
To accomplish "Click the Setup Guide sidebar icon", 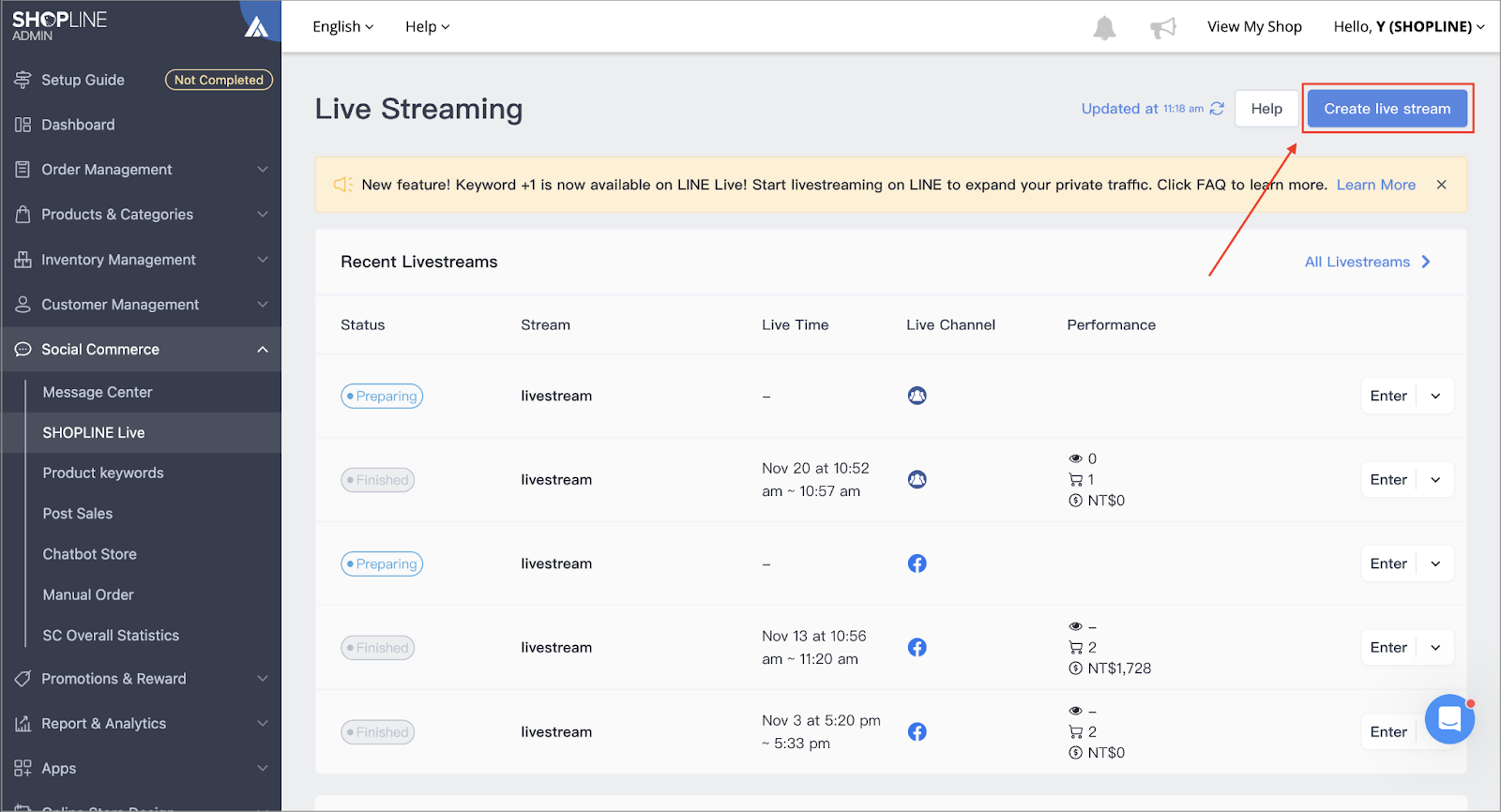I will (x=23, y=80).
